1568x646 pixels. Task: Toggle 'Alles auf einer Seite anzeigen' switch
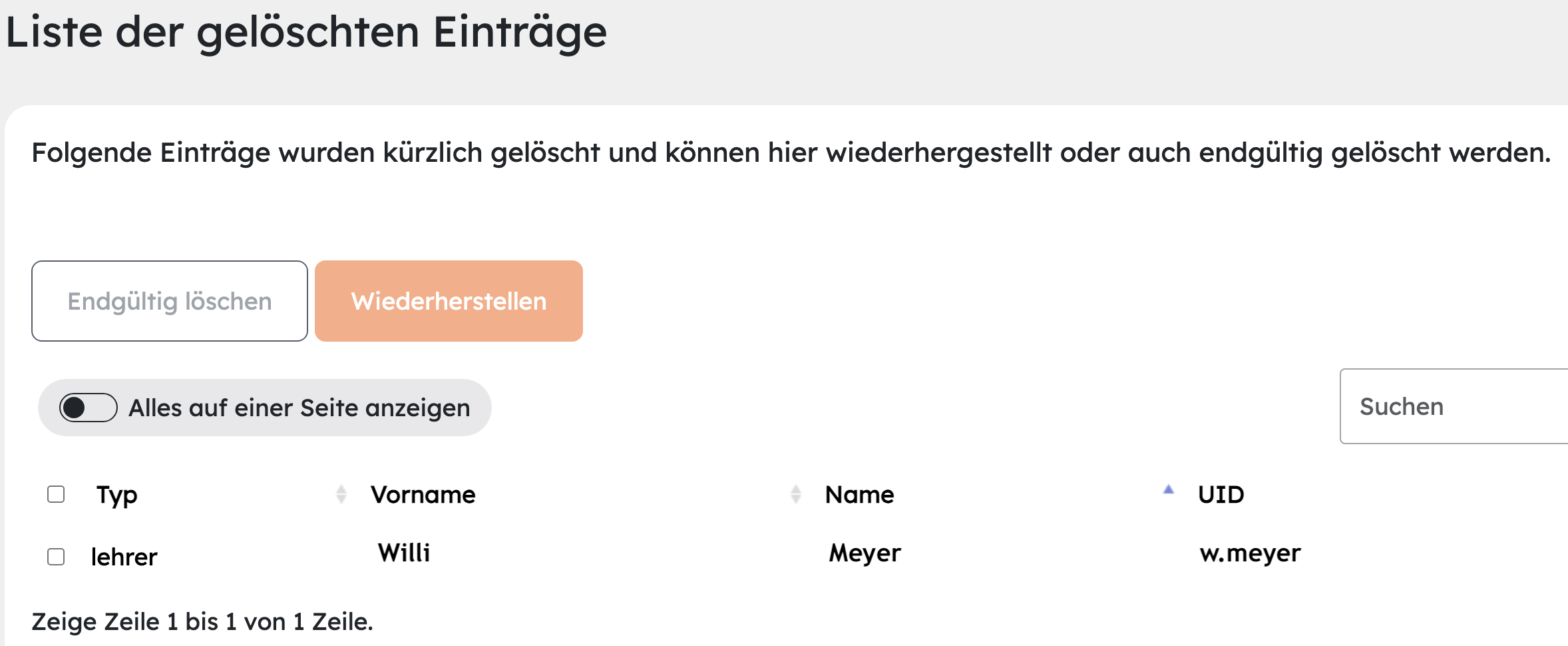pos(88,408)
